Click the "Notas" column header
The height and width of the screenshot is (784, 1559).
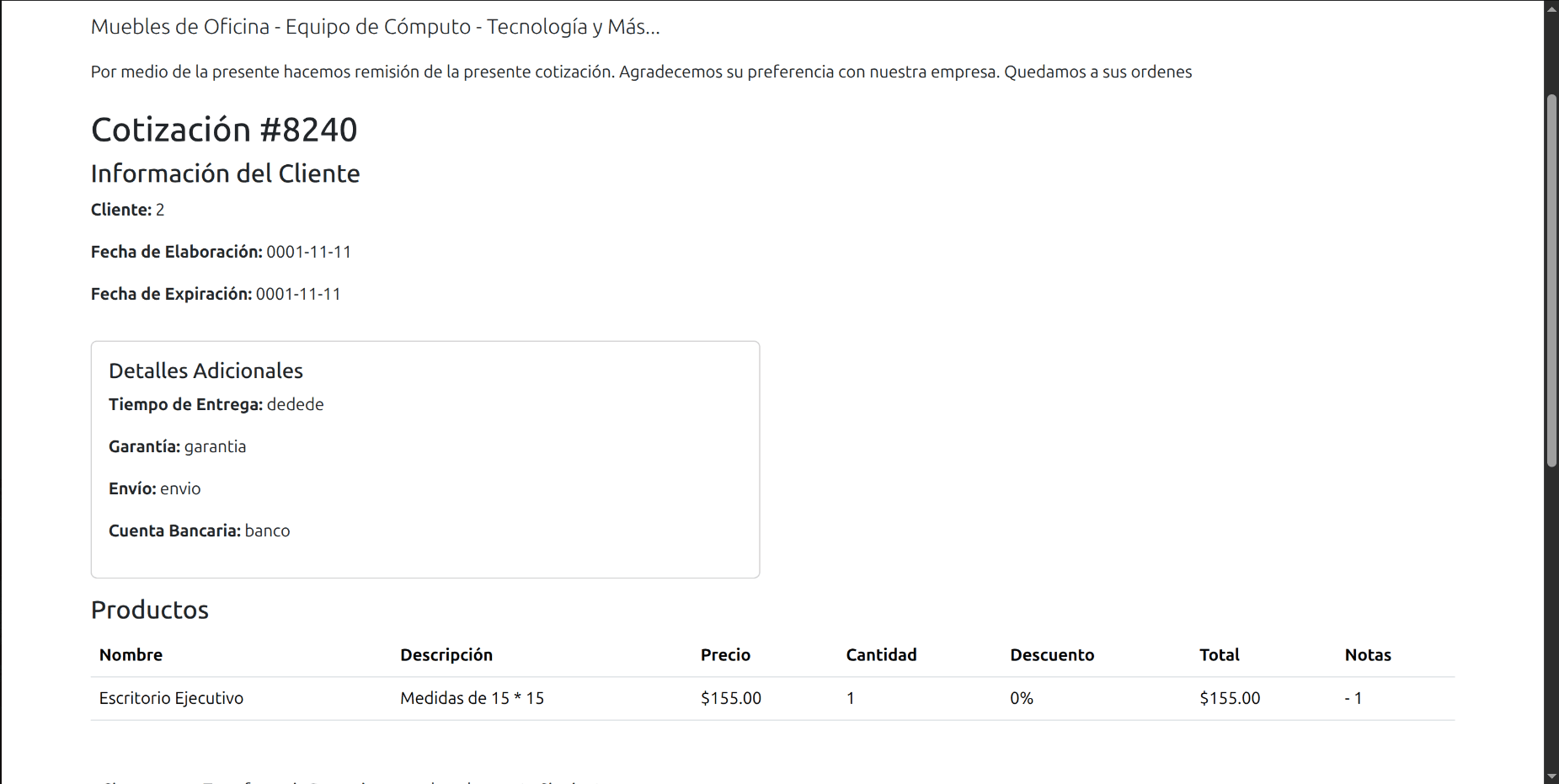click(x=1367, y=655)
